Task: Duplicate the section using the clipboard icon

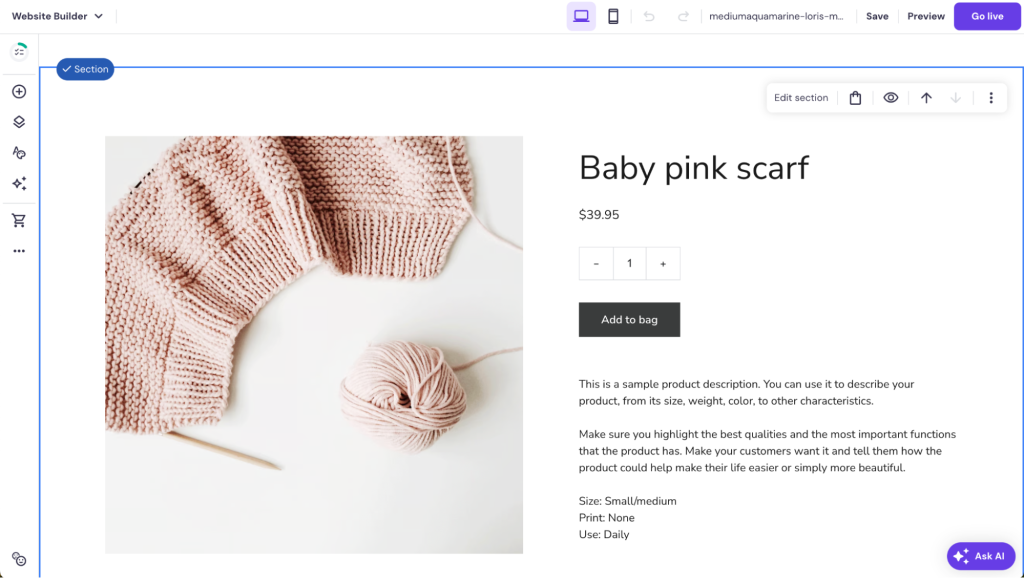Action: click(x=855, y=97)
